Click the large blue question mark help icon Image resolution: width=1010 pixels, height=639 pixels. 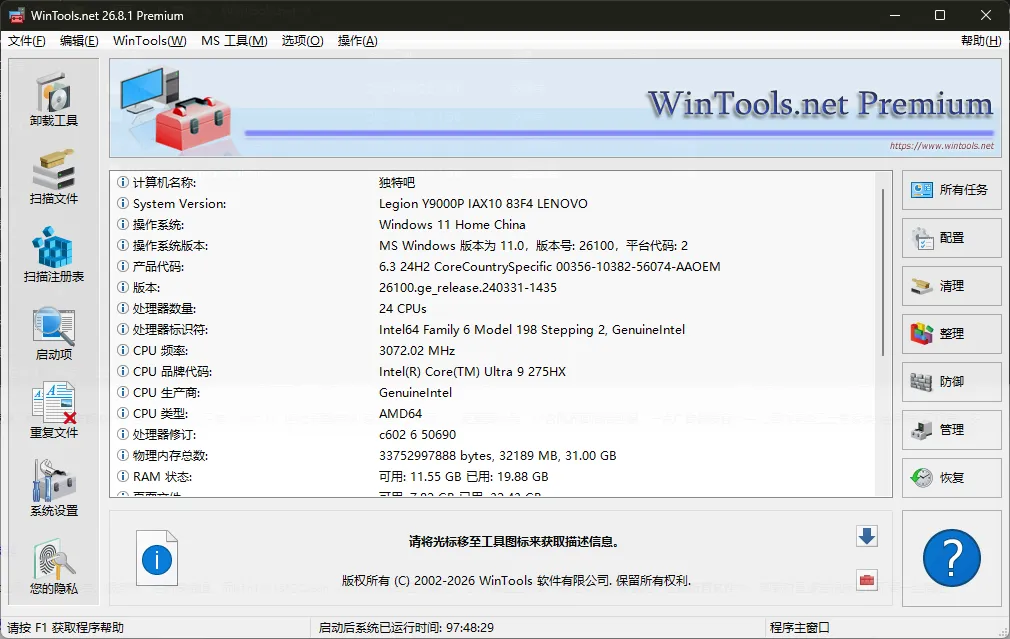(x=951, y=558)
